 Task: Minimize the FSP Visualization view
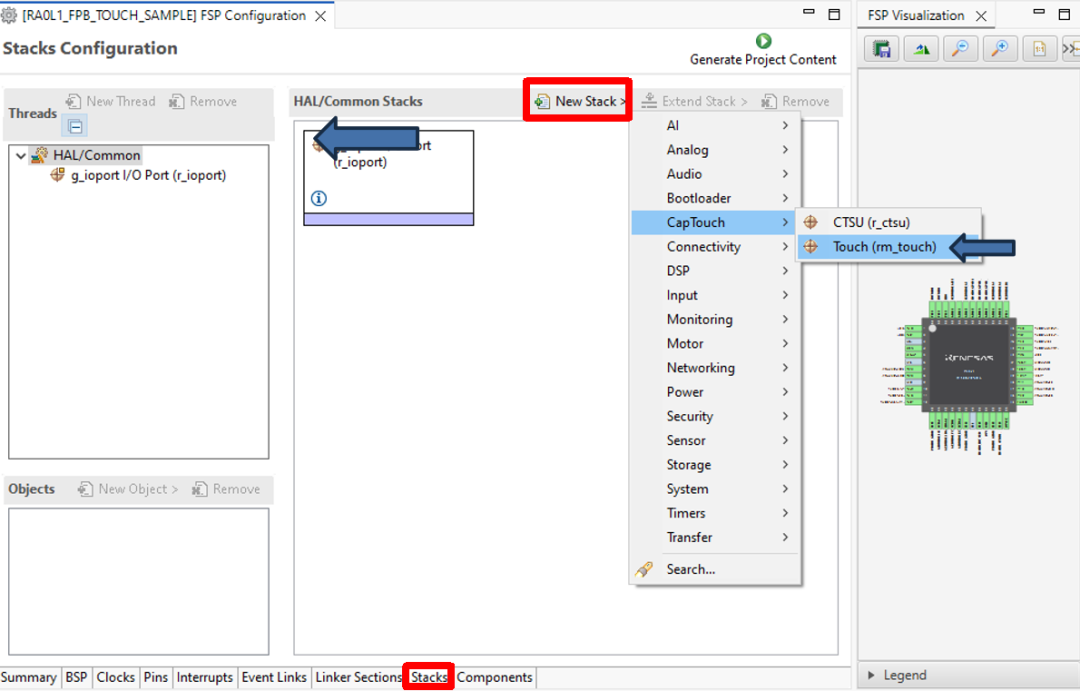(1039, 13)
